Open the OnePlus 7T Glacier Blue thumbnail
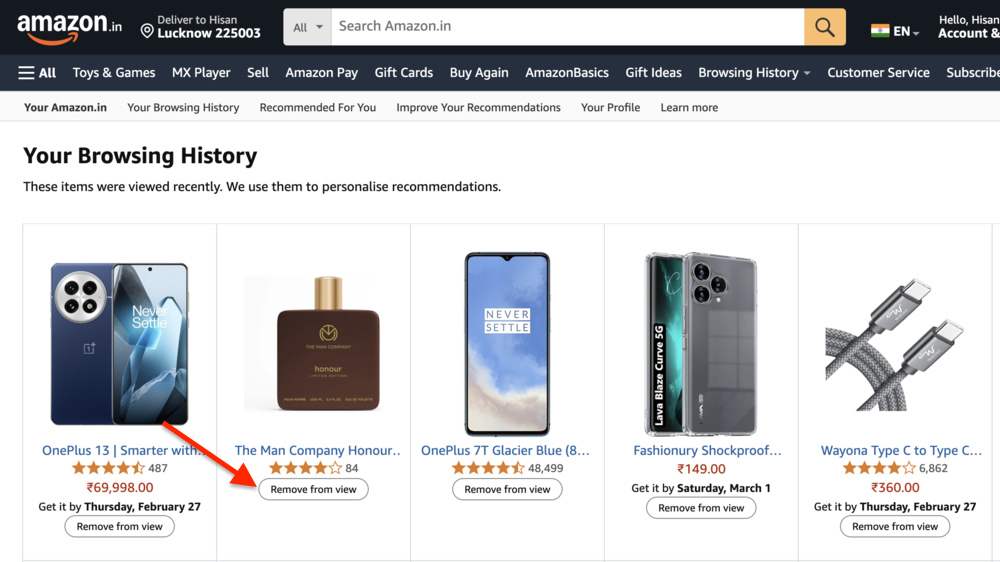1000x562 pixels. coord(507,343)
